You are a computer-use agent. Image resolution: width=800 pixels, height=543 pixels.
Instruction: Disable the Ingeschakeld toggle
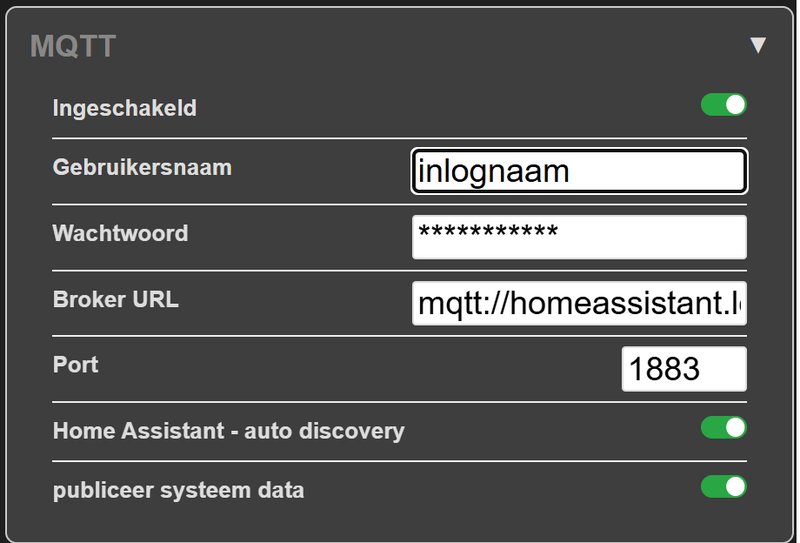pos(723,104)
